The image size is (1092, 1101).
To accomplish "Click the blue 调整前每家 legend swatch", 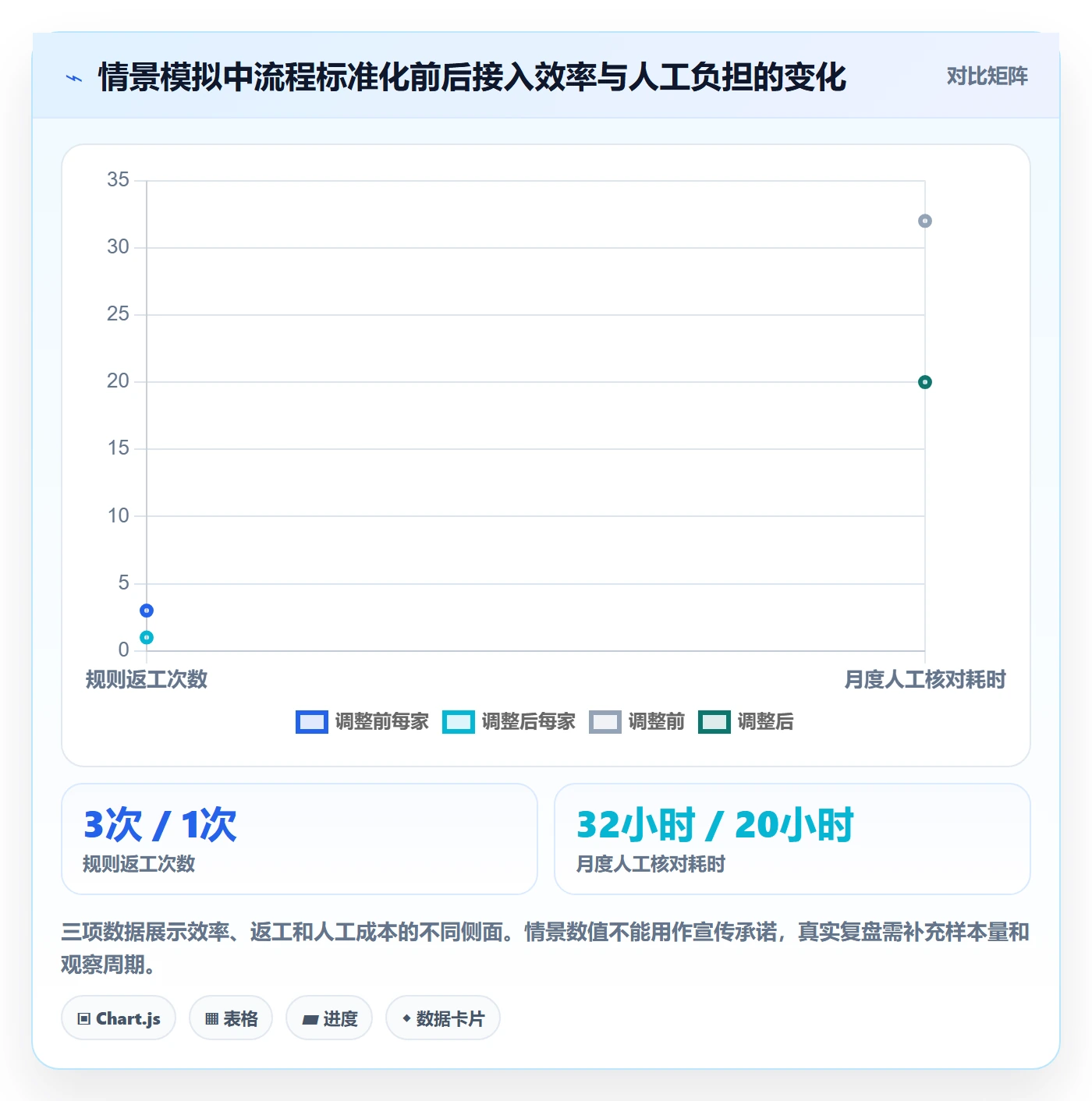I will (312, 722).
